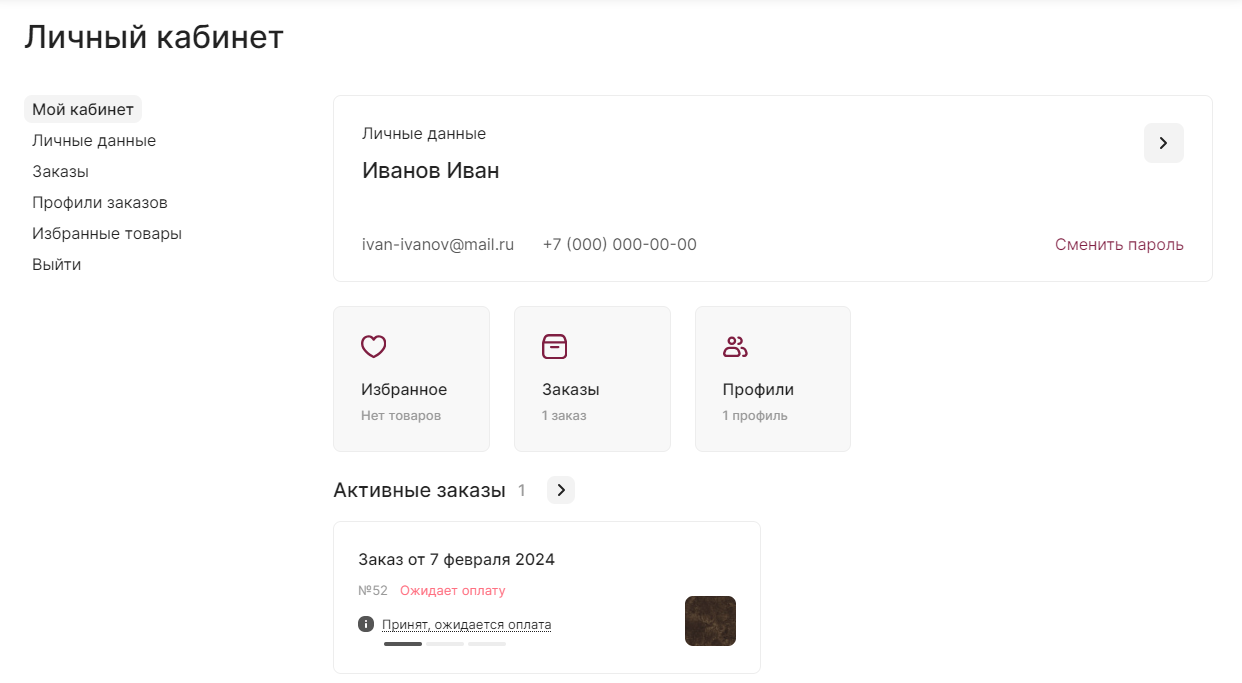Click the box icon in Заказы card
The height and width of the screenshot is (683, 1242).
(x=554, y=346)
